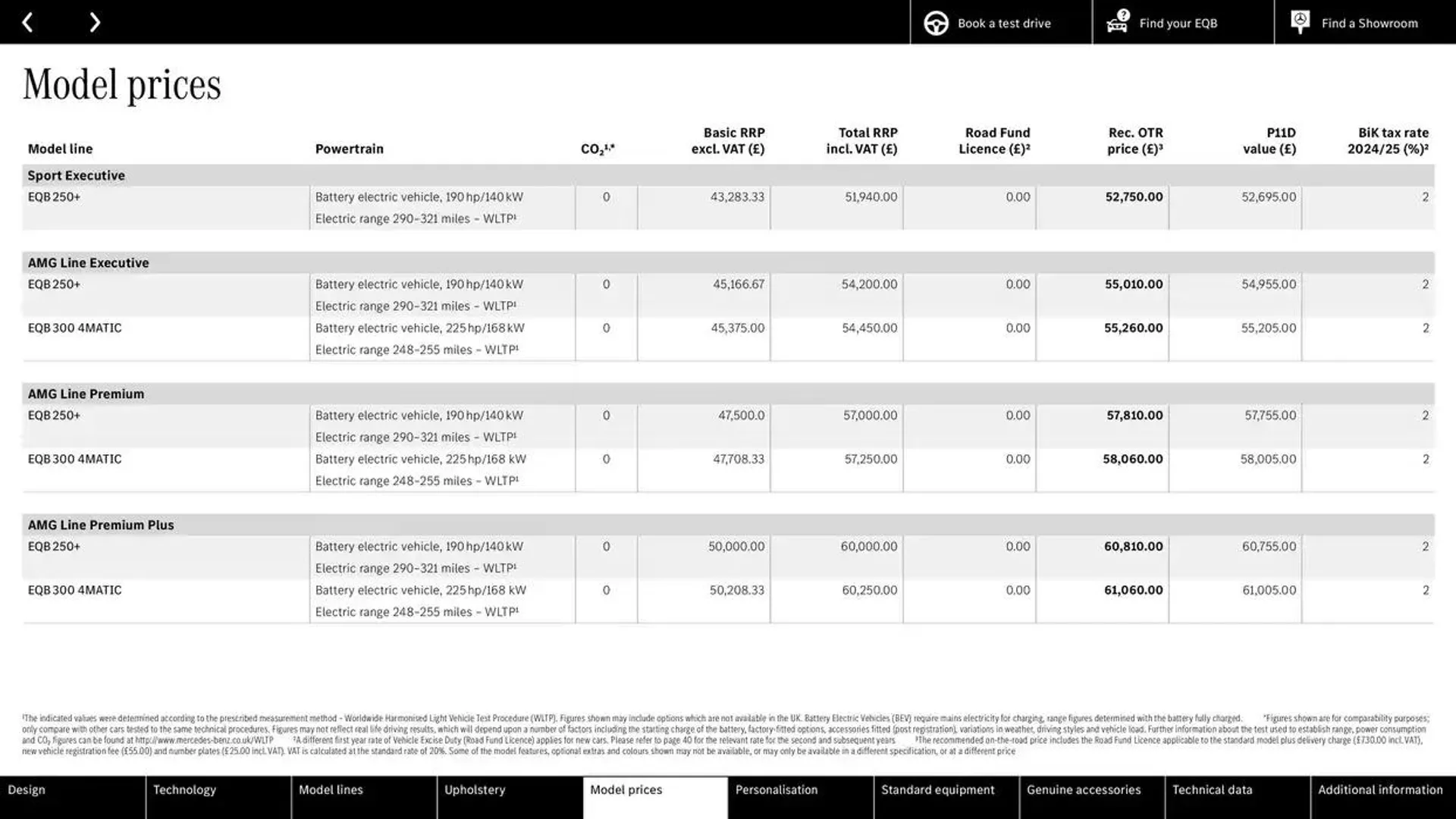Click the pin Find a Showroom icon
Image resolution: width=1456 pixels, height=819 pixels.
[1301, 22]
